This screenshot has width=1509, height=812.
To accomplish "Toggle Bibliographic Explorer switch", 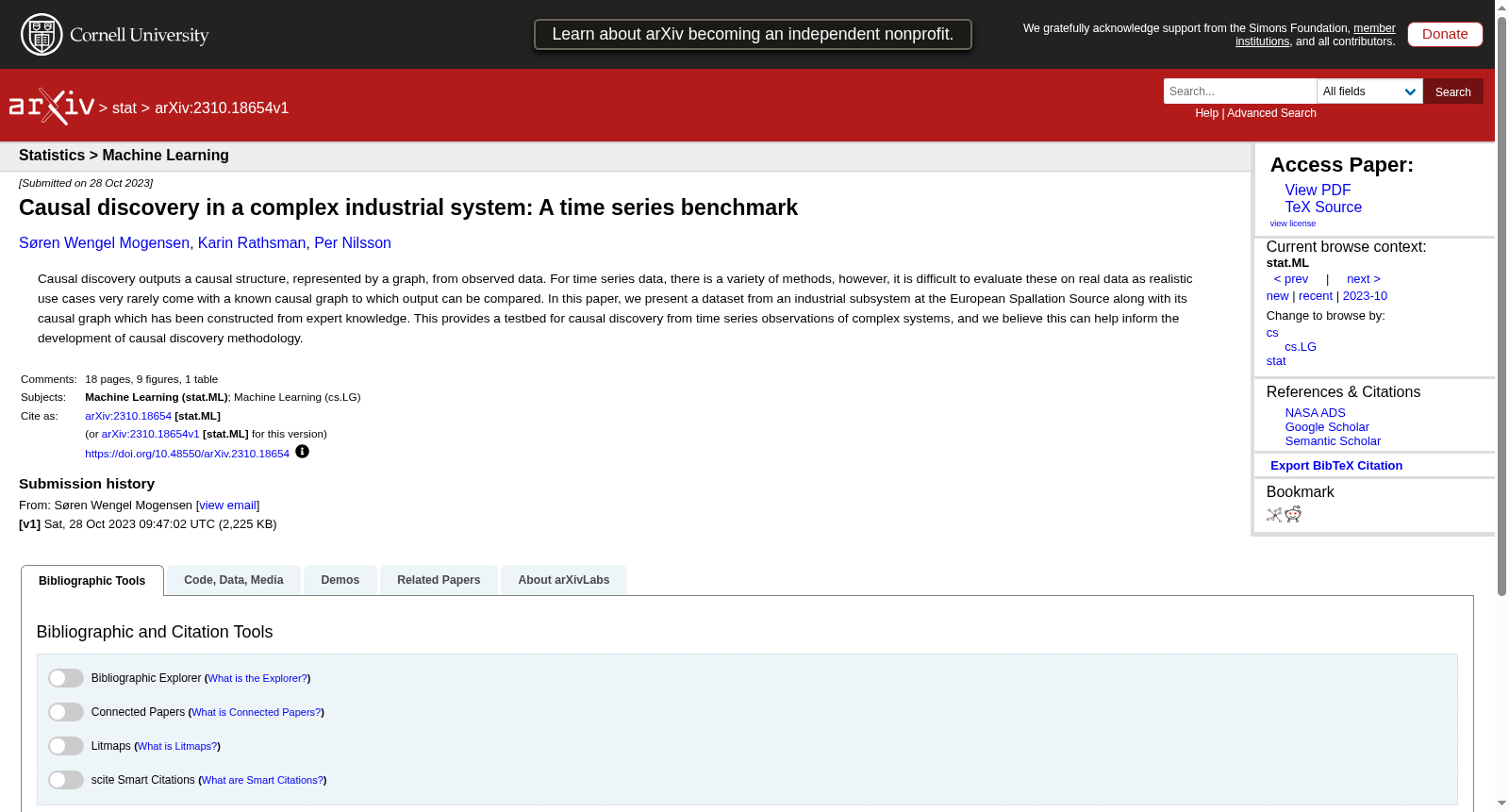I will tap(66, 678).
